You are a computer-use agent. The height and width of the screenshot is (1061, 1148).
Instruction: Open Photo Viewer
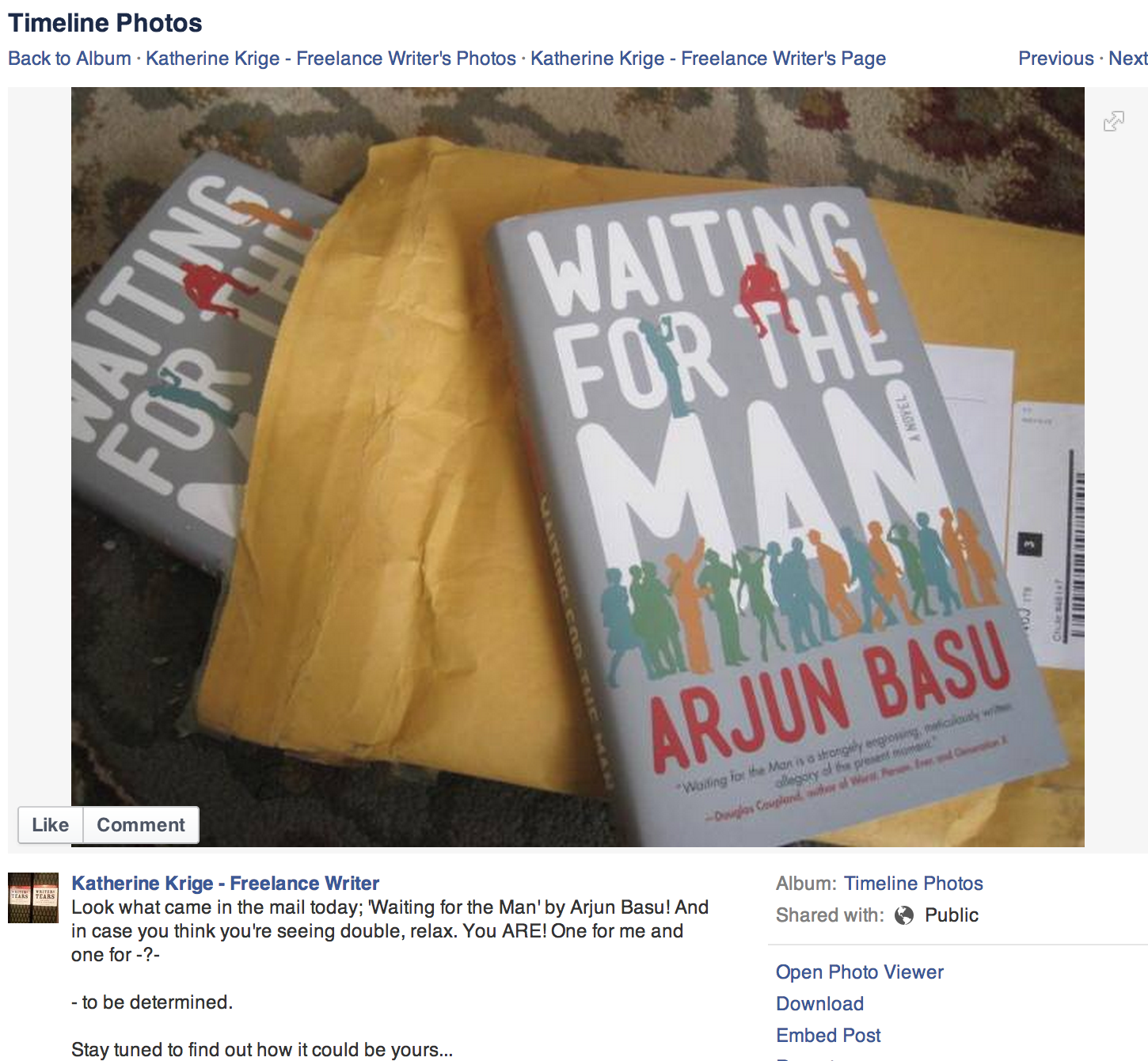point(860,972)
